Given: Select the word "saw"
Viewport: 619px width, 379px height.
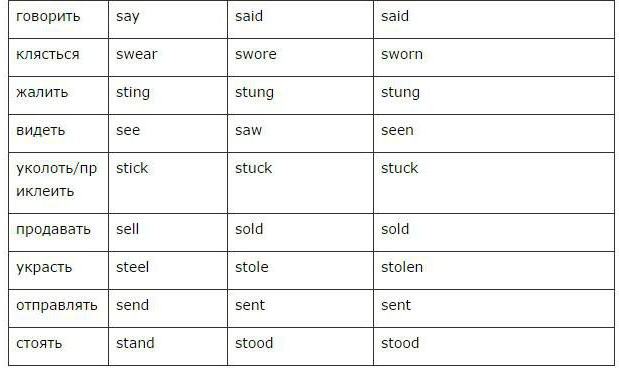Looking at the screenshot, I should point(248,130).
